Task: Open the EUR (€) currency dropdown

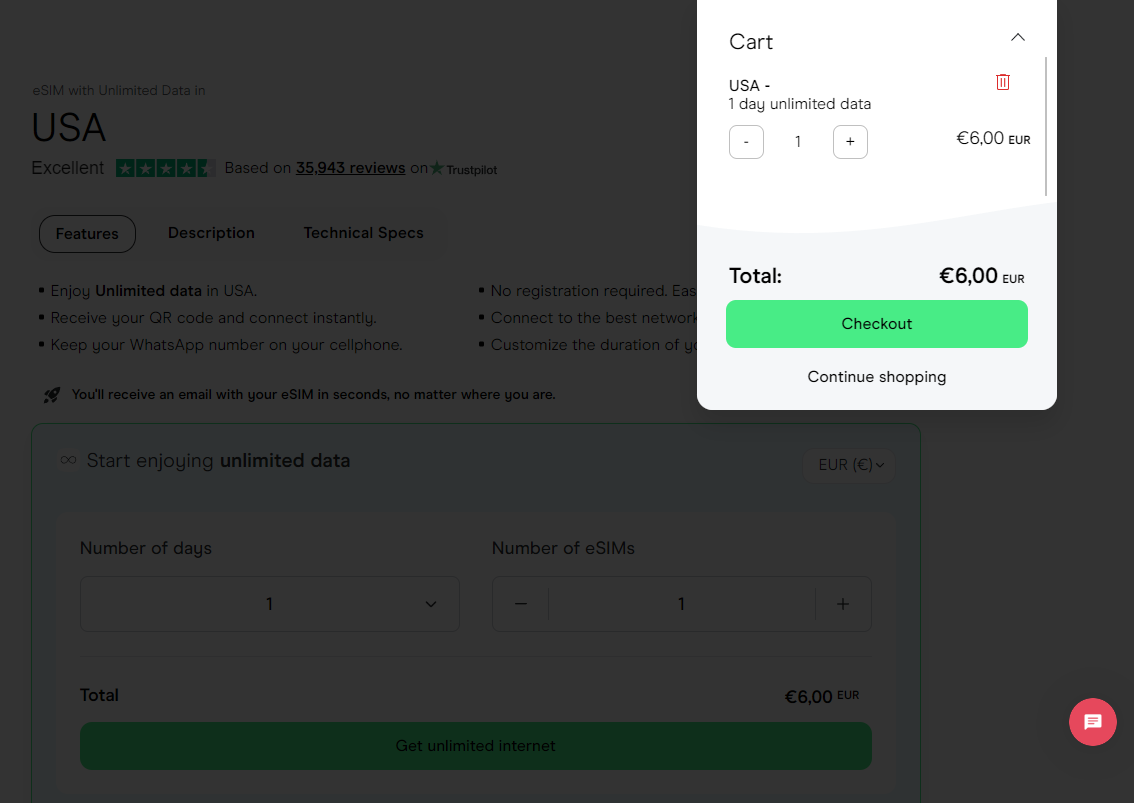Action: (x=851, y=465)
